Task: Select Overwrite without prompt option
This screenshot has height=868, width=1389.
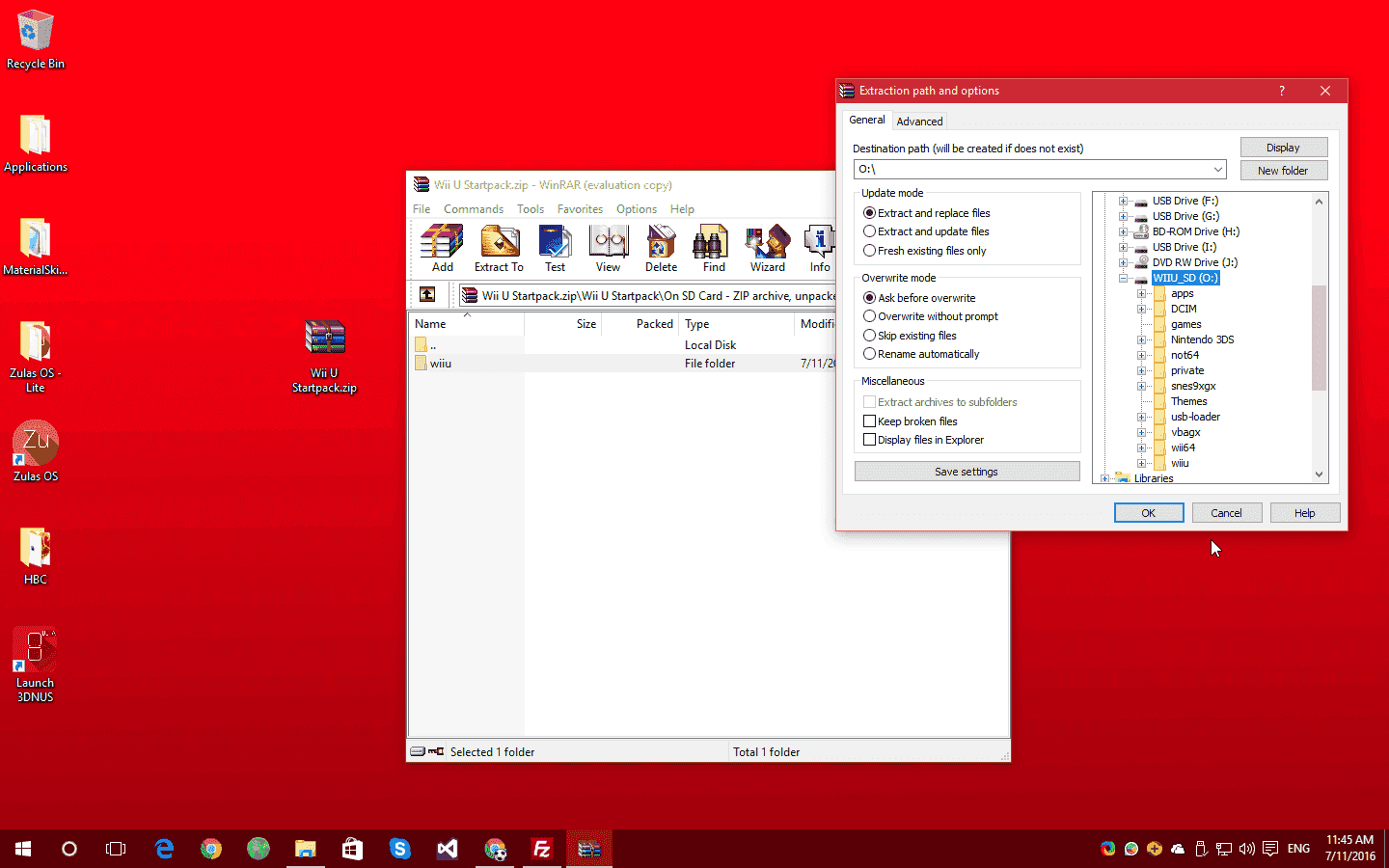Action: [x=869, y=316]
